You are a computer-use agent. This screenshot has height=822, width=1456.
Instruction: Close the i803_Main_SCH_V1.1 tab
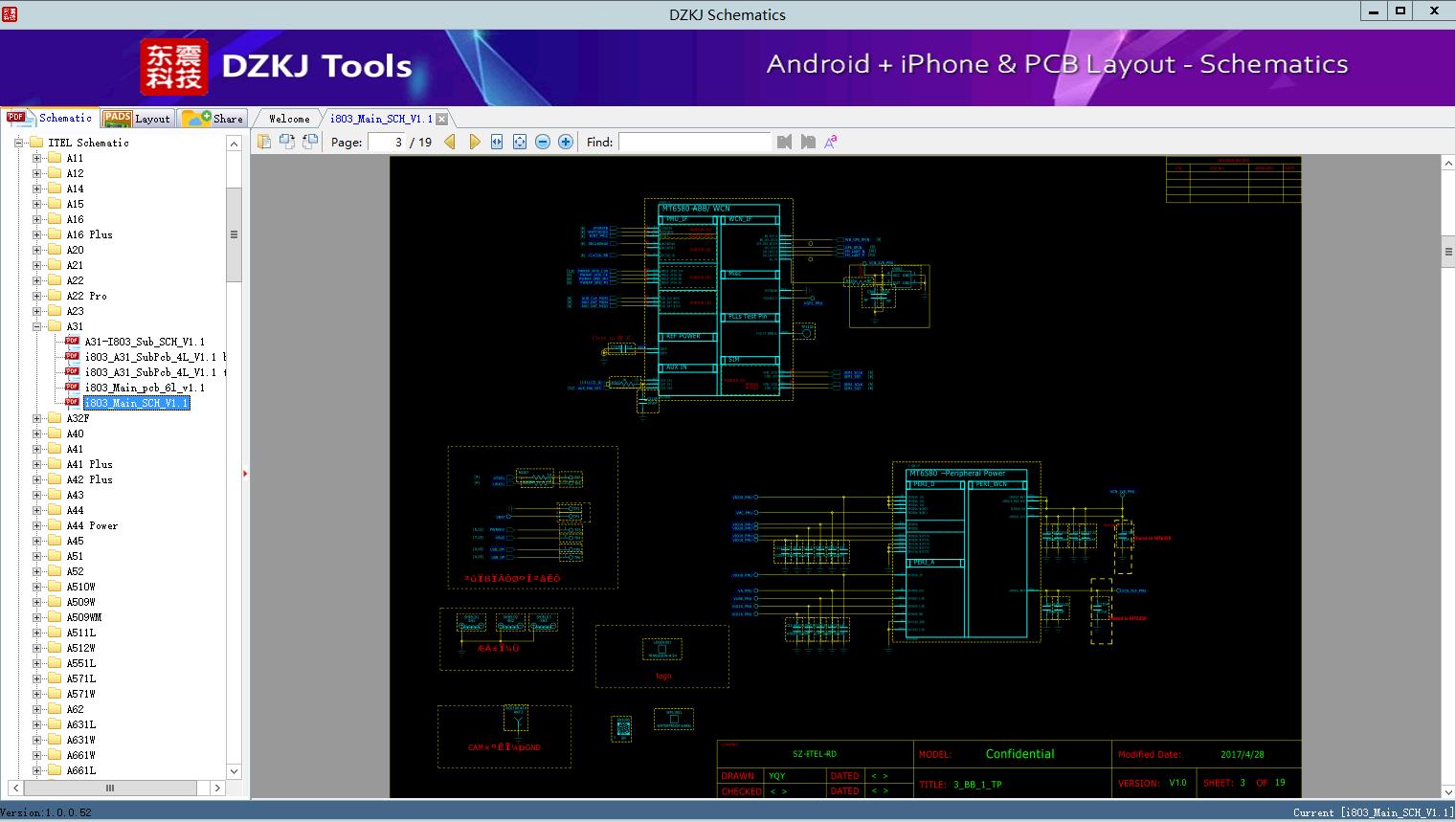441,120
